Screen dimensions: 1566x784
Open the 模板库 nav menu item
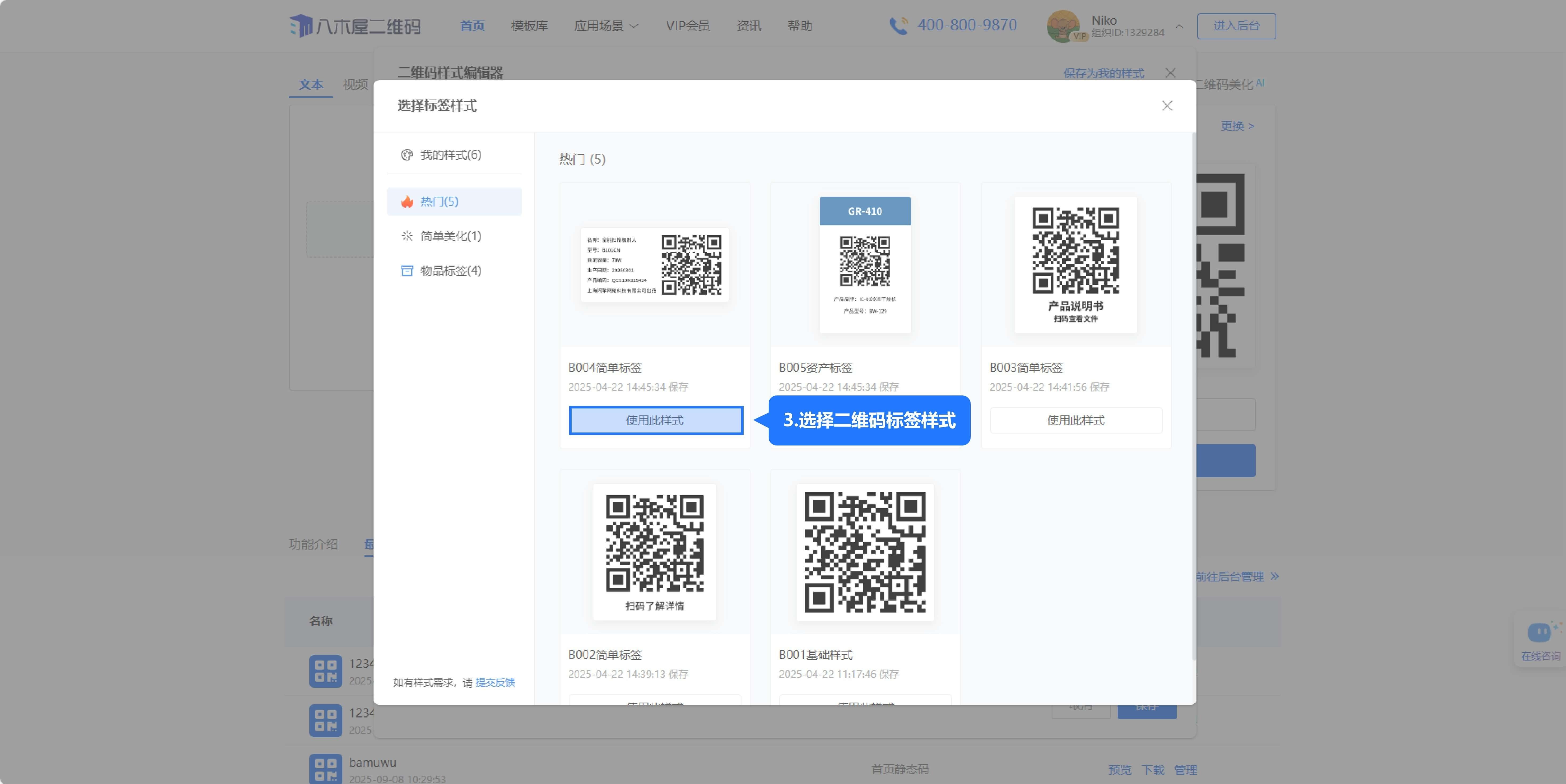point(529,26)
